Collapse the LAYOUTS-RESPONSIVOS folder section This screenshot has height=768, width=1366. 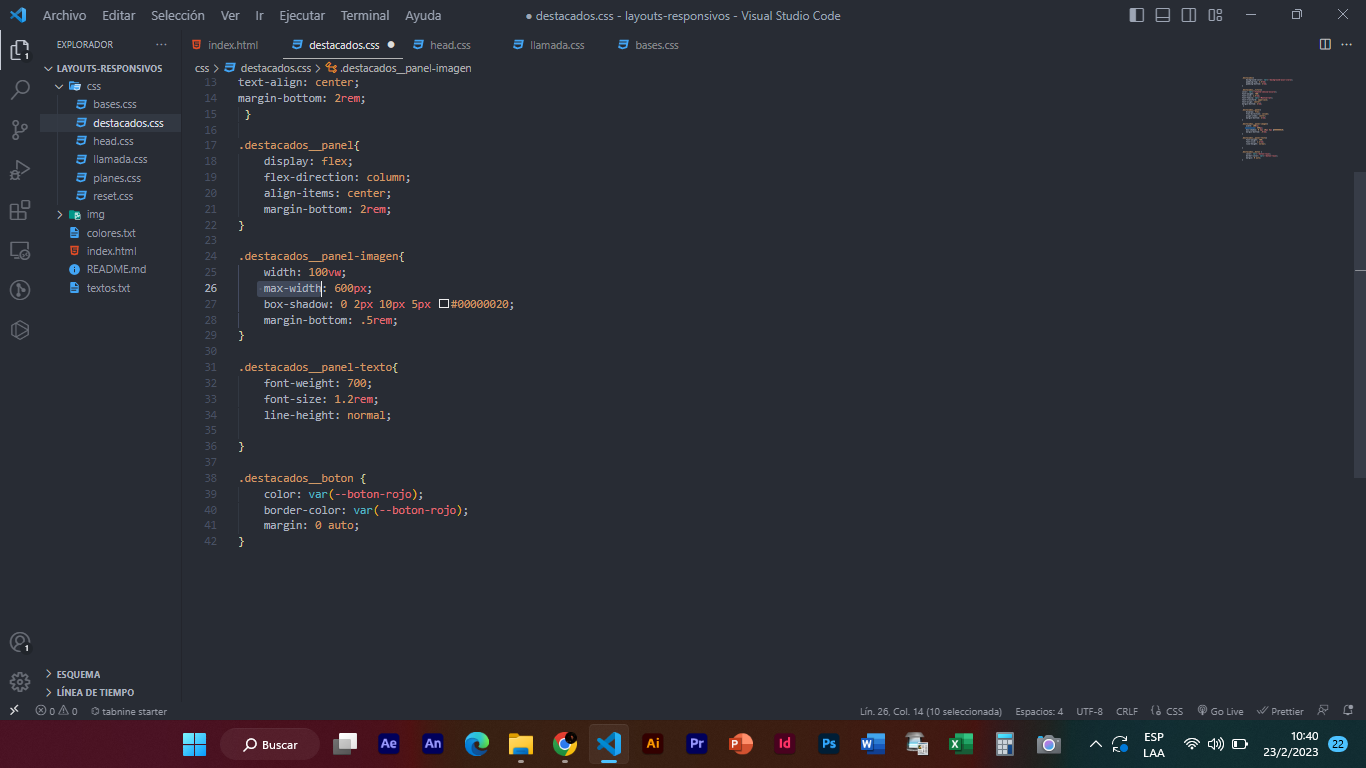point(110,68)
